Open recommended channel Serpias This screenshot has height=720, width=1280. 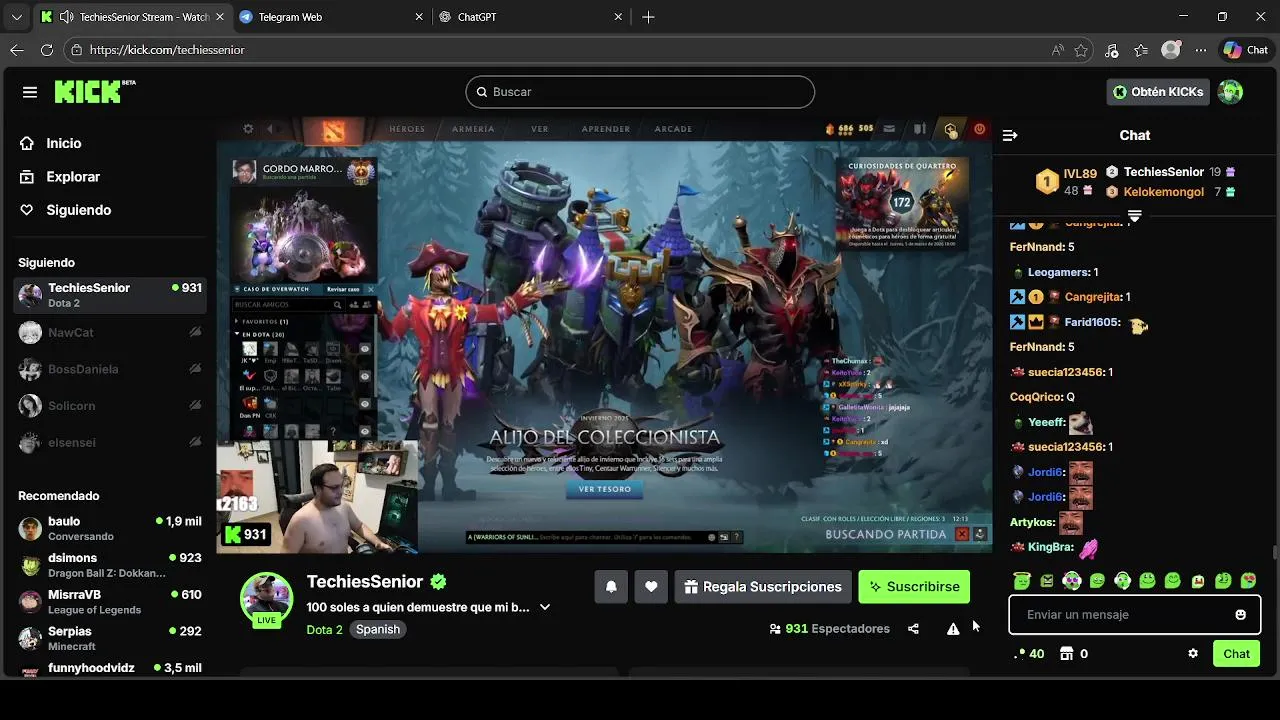click(x=110, y=639)
